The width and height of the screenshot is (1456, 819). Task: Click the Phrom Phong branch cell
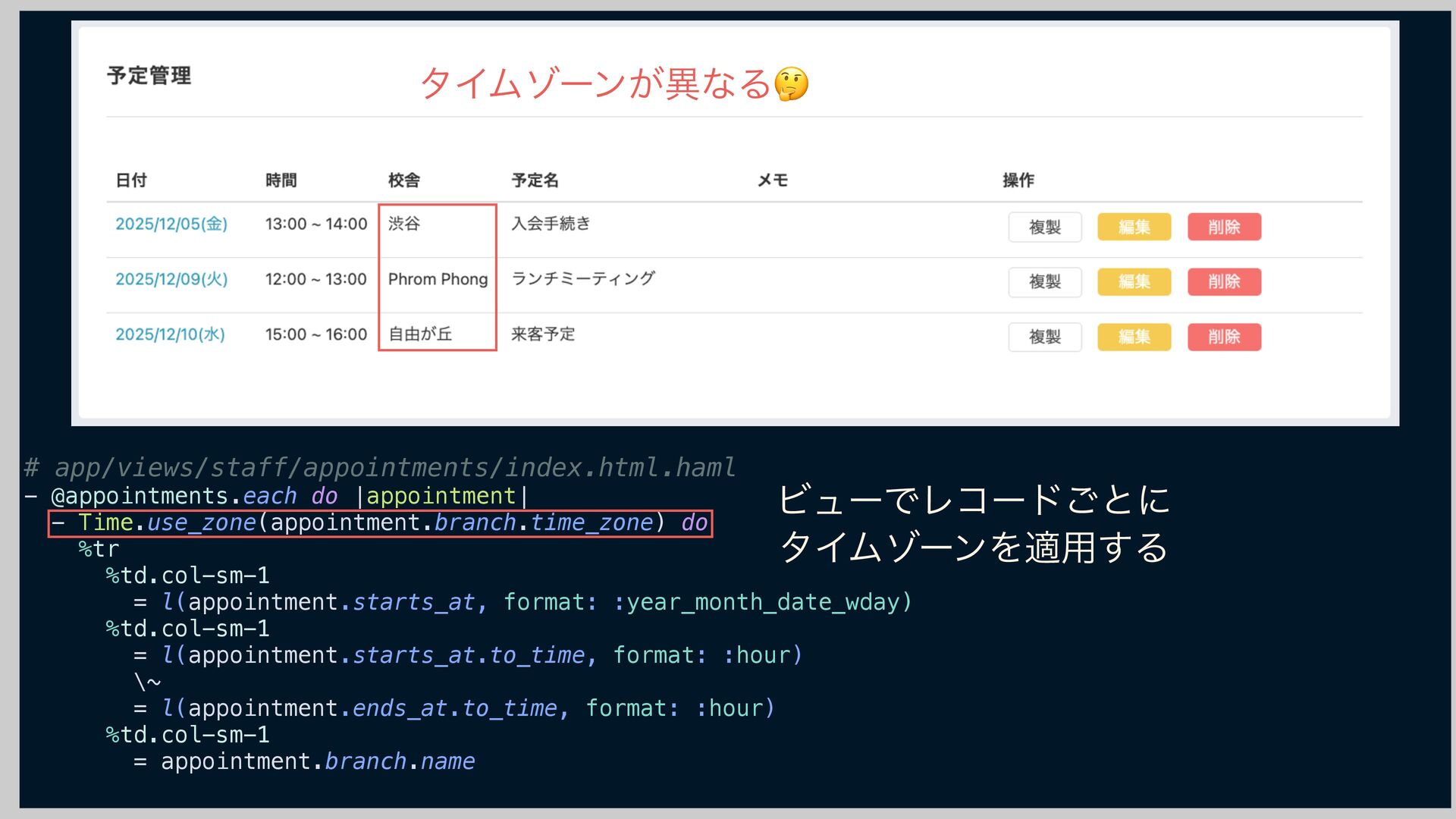click(x=438, y=279)
